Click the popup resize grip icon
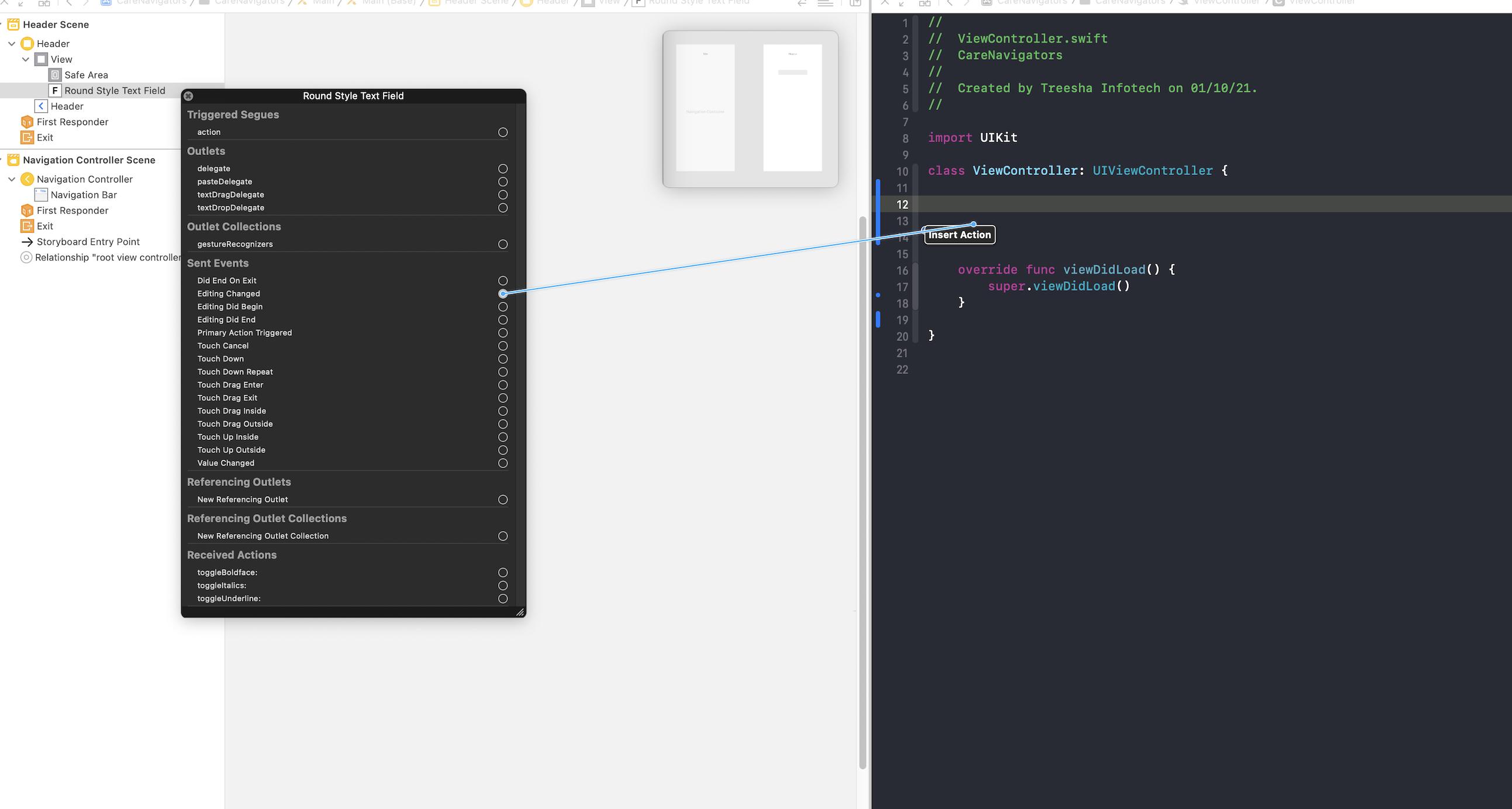Image resolution: width=1512 pixels, height=809 pixels. 520,612
